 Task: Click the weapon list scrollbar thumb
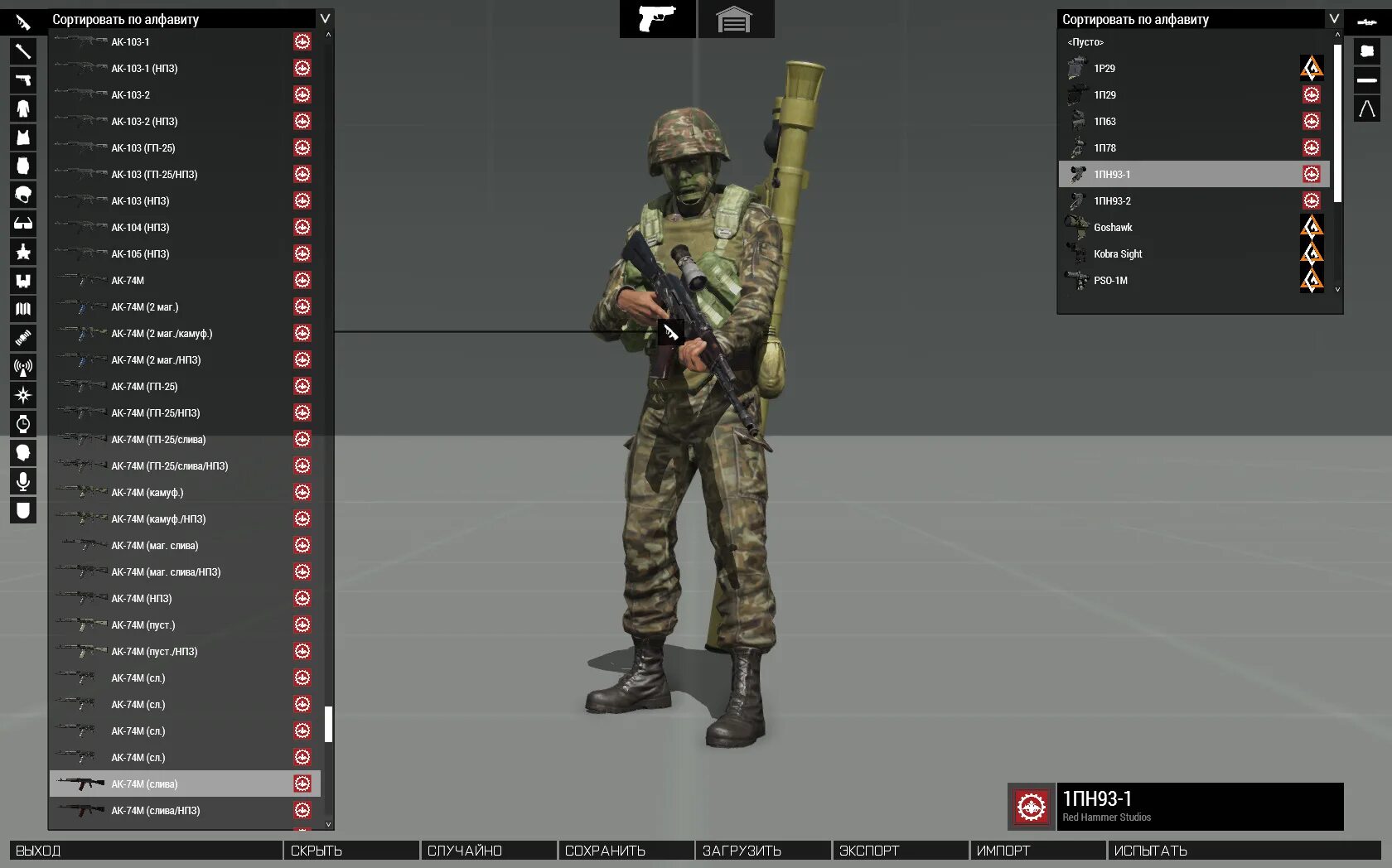[329, 725]
